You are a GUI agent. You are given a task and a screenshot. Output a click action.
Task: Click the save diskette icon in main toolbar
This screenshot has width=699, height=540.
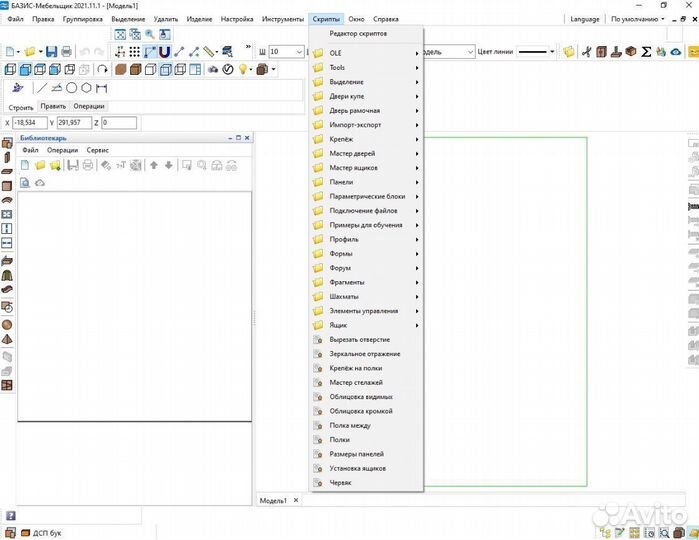coord(51,51)
